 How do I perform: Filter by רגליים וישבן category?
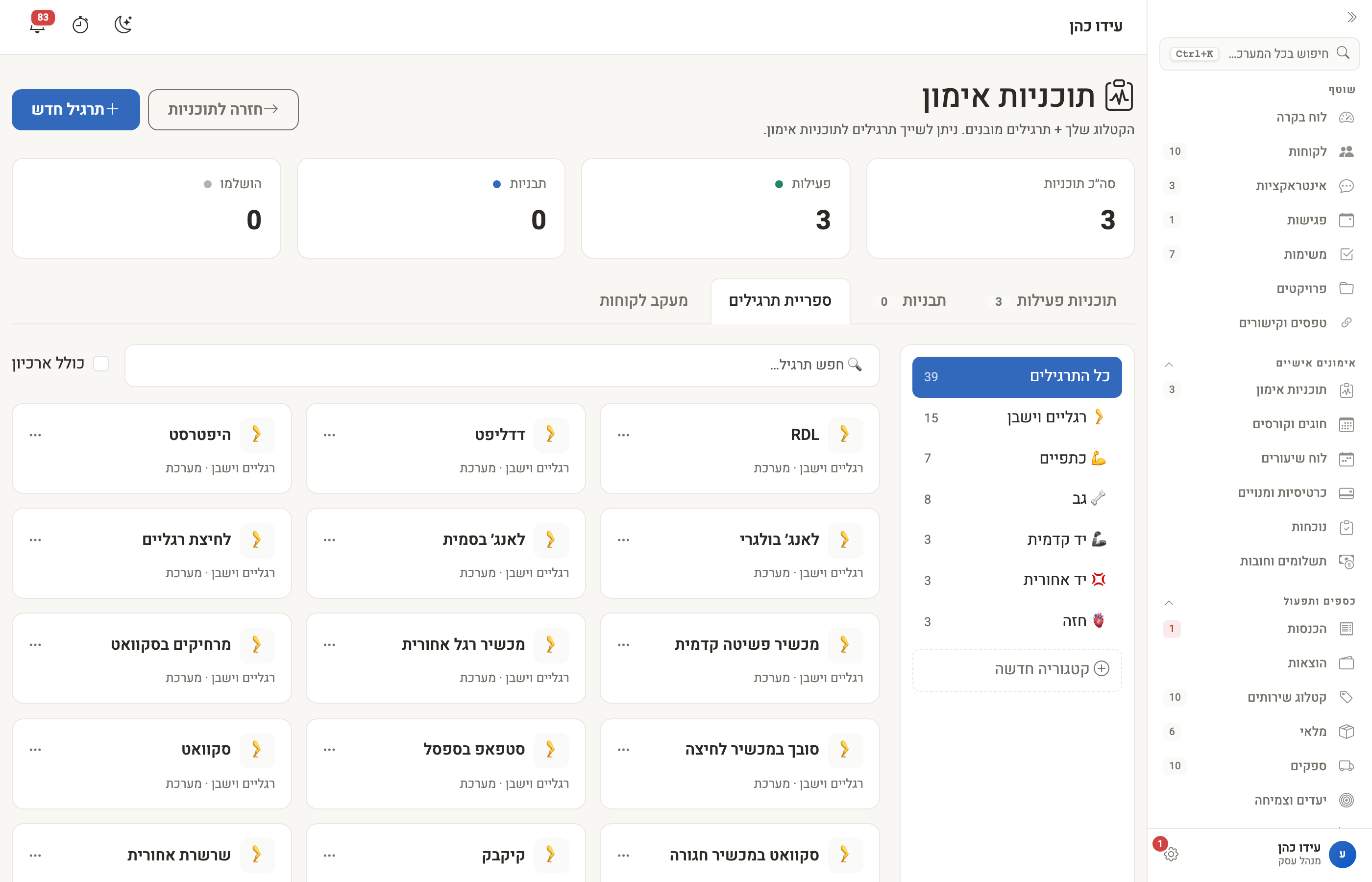coord(1016,417)
